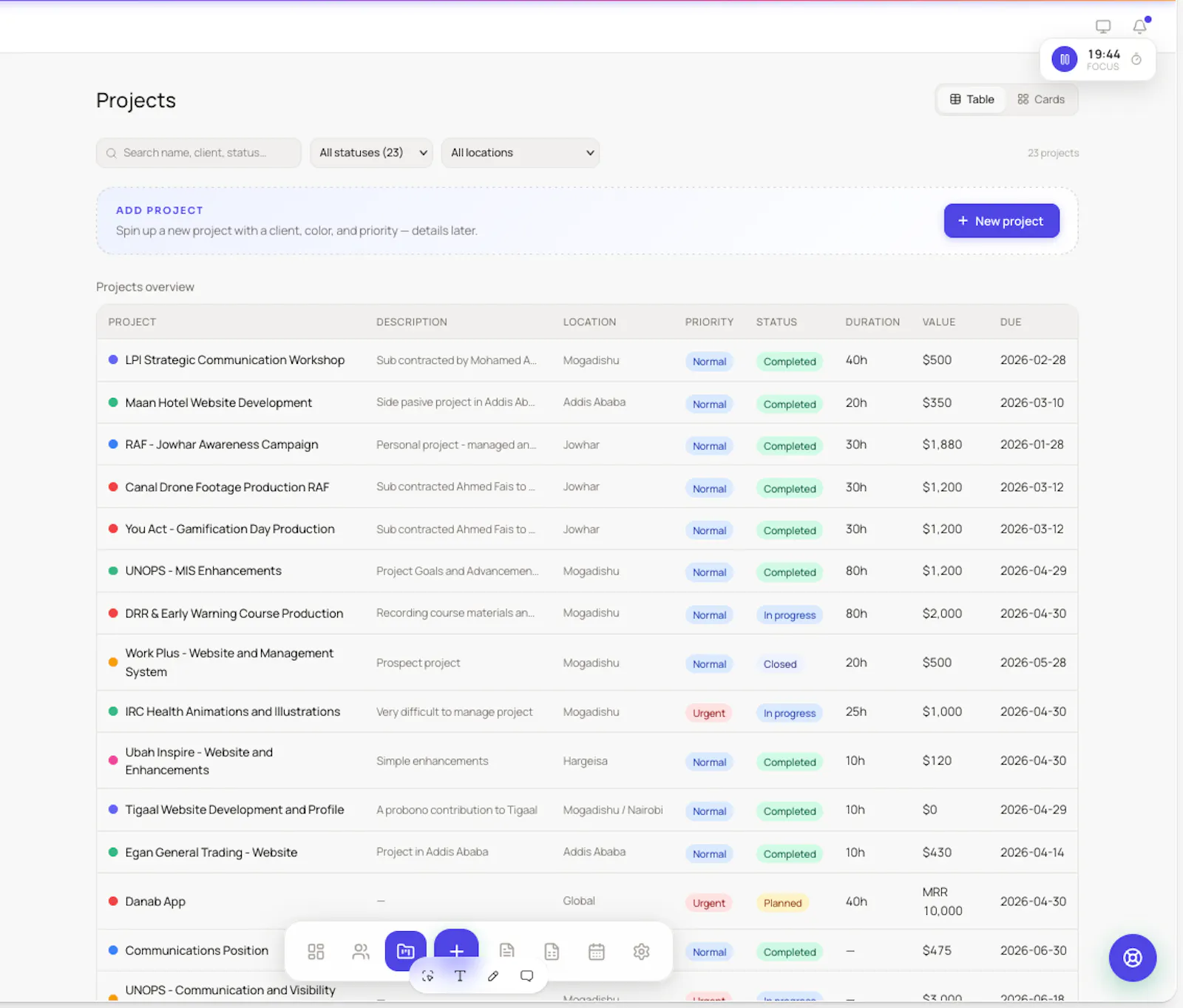Sort by STATUS column header
Viewport: 1183px width, 1008px height.
click(776, 322)
